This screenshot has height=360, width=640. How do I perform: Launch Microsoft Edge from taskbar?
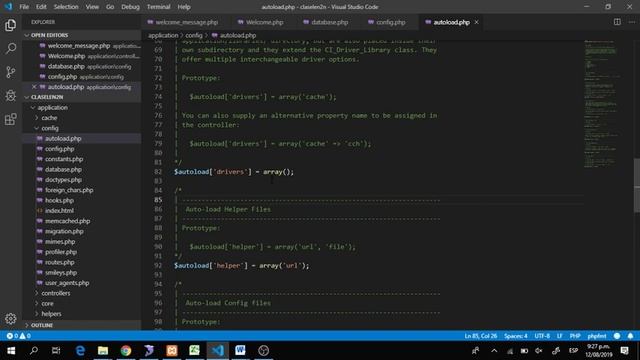click(x=80, y=351)
